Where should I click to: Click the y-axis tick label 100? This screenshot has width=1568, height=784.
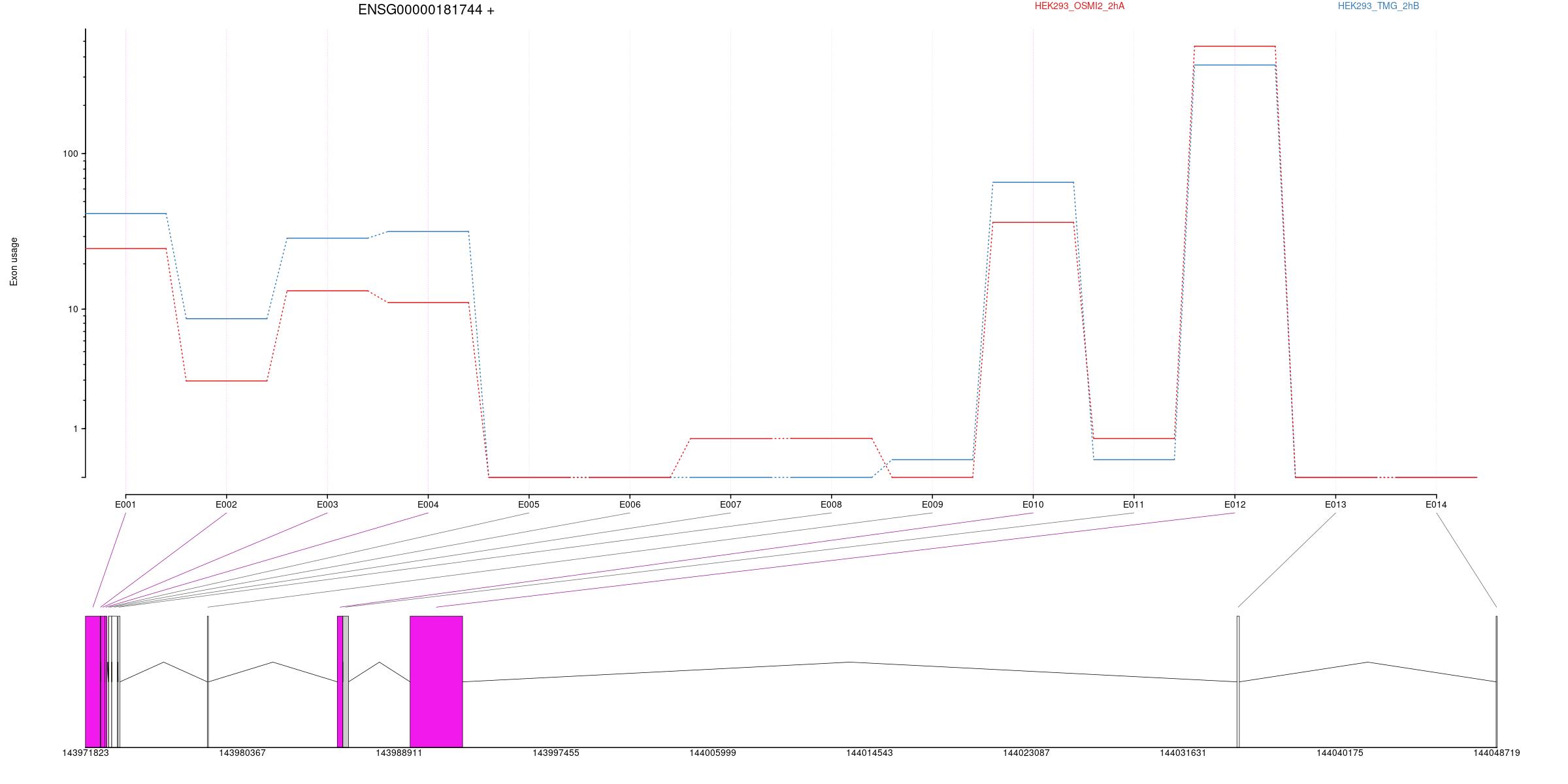pyautogui.click(x=70, y=154)
